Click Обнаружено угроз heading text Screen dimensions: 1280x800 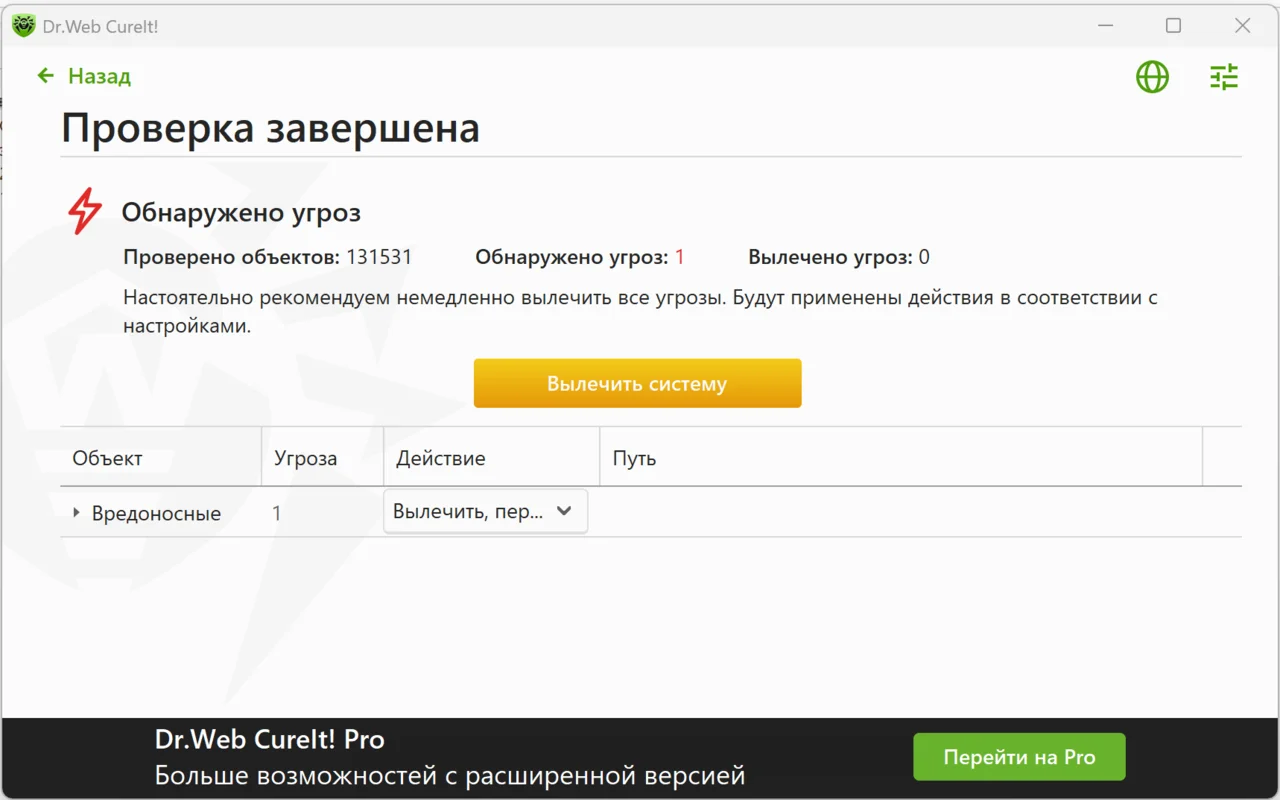(x=241, y=212)
